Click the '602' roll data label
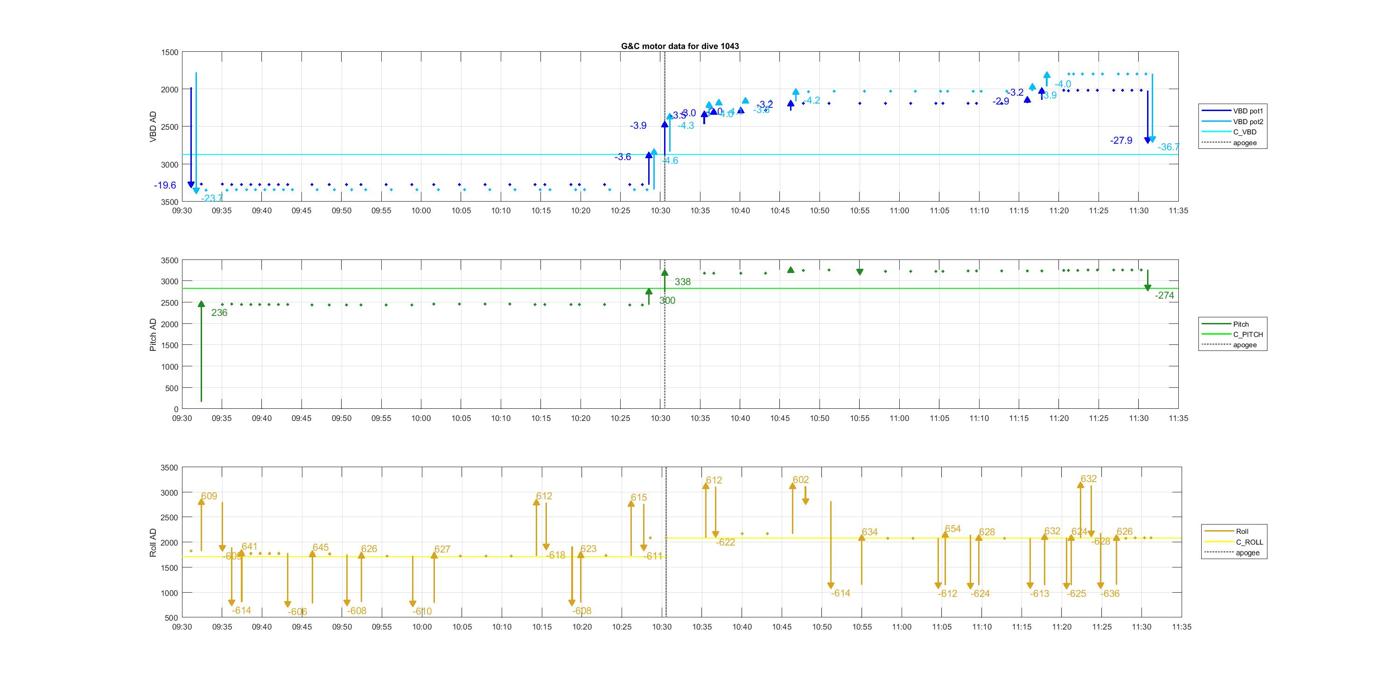 (x=801, y=480)
